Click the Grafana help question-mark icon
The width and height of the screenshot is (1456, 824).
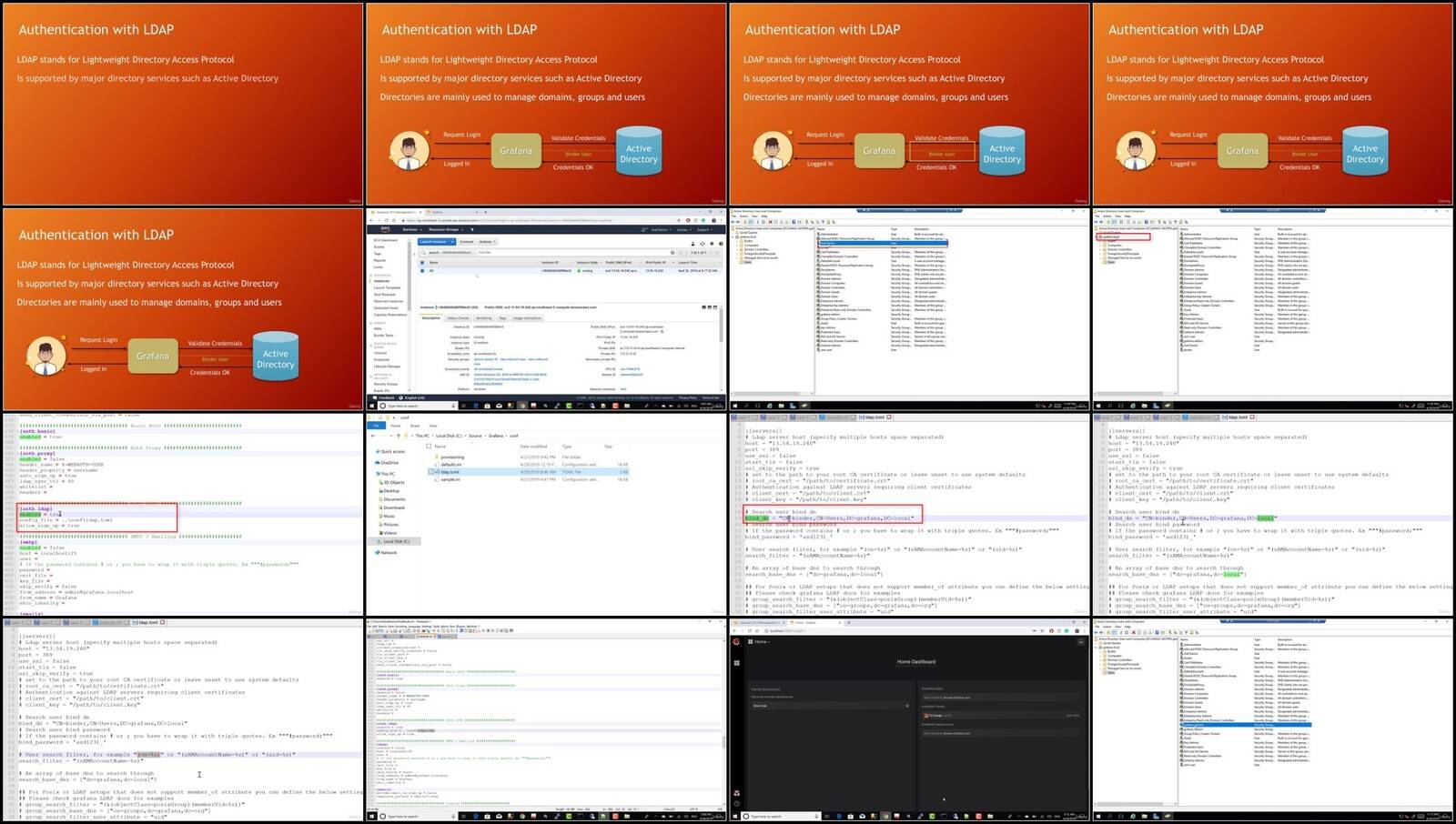pyautogui.click(x=736, y=804)
